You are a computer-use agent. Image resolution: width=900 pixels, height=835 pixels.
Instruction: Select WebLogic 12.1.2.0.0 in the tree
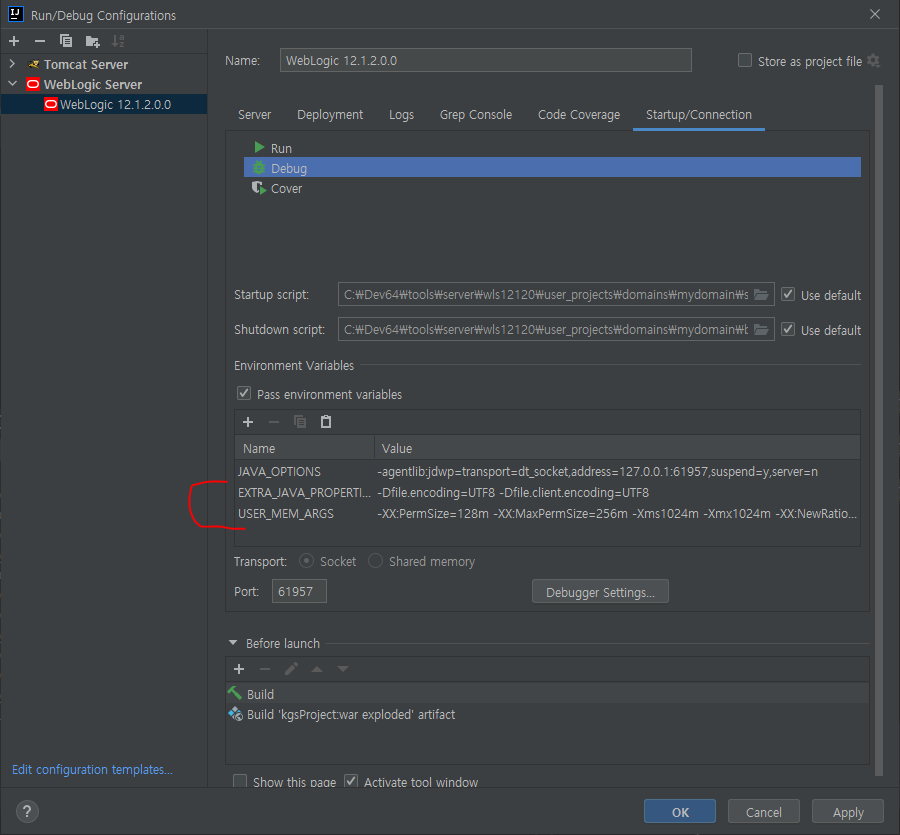click(x=104, y=104)
